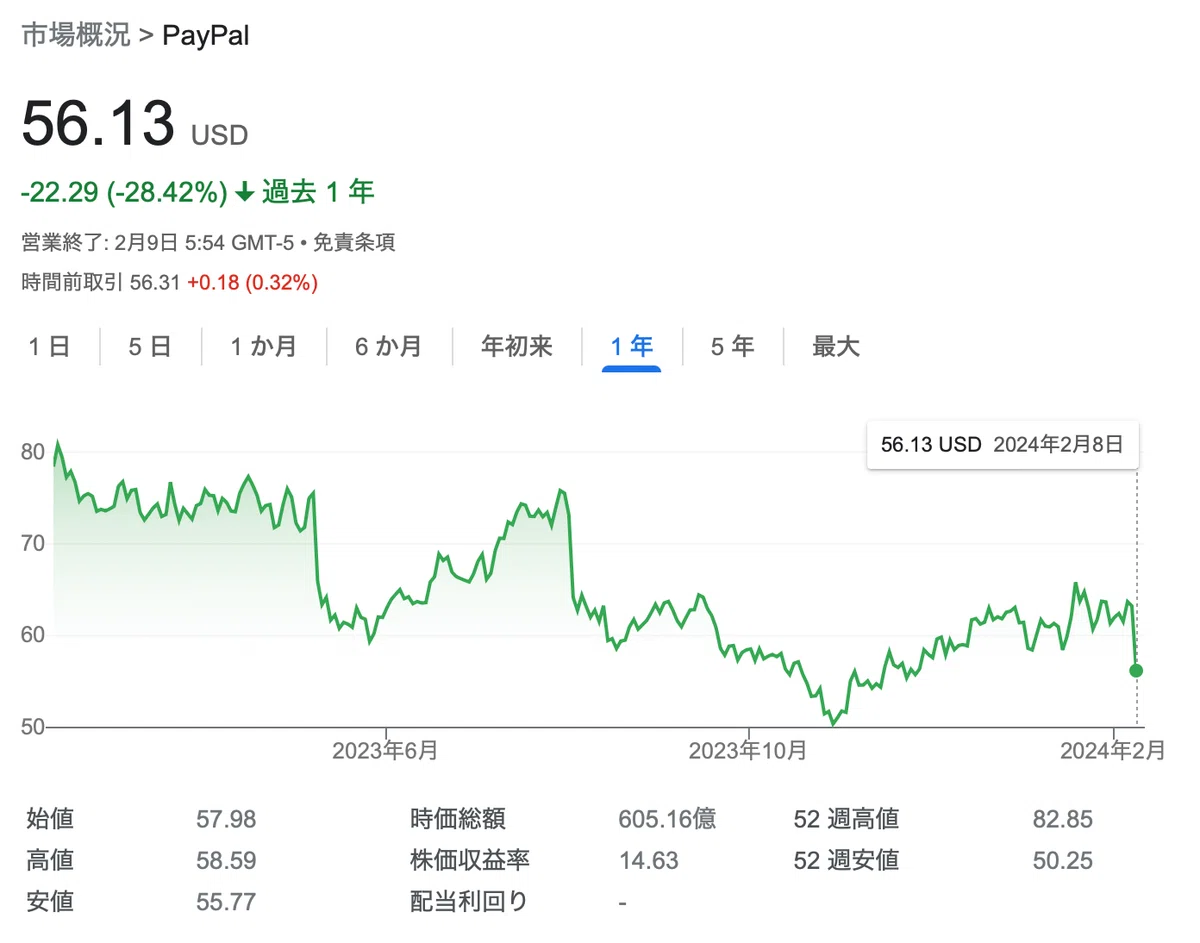Click the PayPal breadcrumb text
The image size is (1200, 943).
pyautogui.click(x=206, y=36)
